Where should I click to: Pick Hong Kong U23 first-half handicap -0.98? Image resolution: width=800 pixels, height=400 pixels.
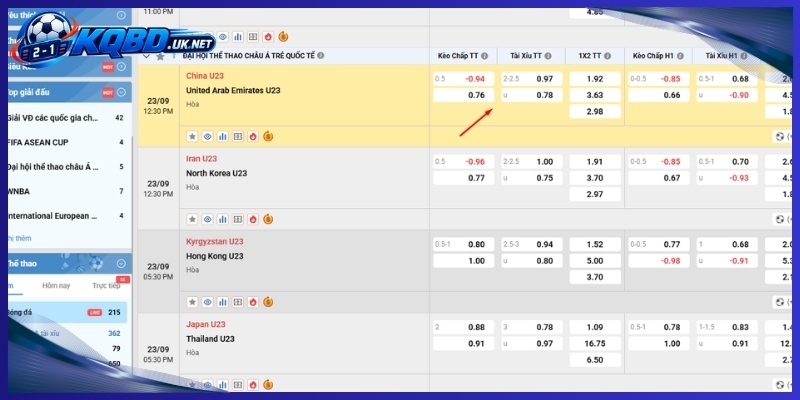(659, 261)
